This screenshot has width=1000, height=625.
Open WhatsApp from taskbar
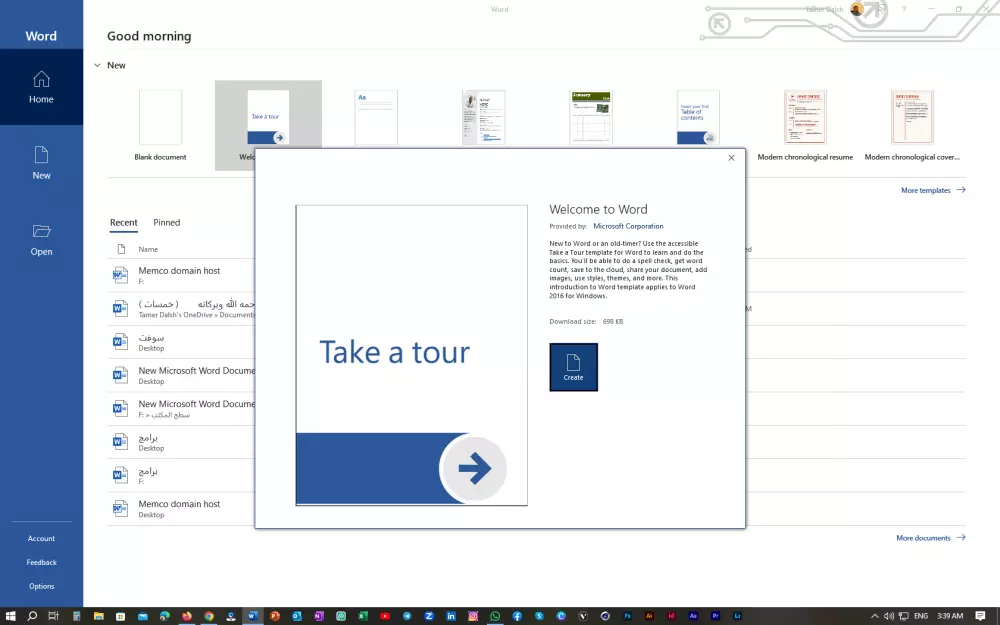coord(495,616)
